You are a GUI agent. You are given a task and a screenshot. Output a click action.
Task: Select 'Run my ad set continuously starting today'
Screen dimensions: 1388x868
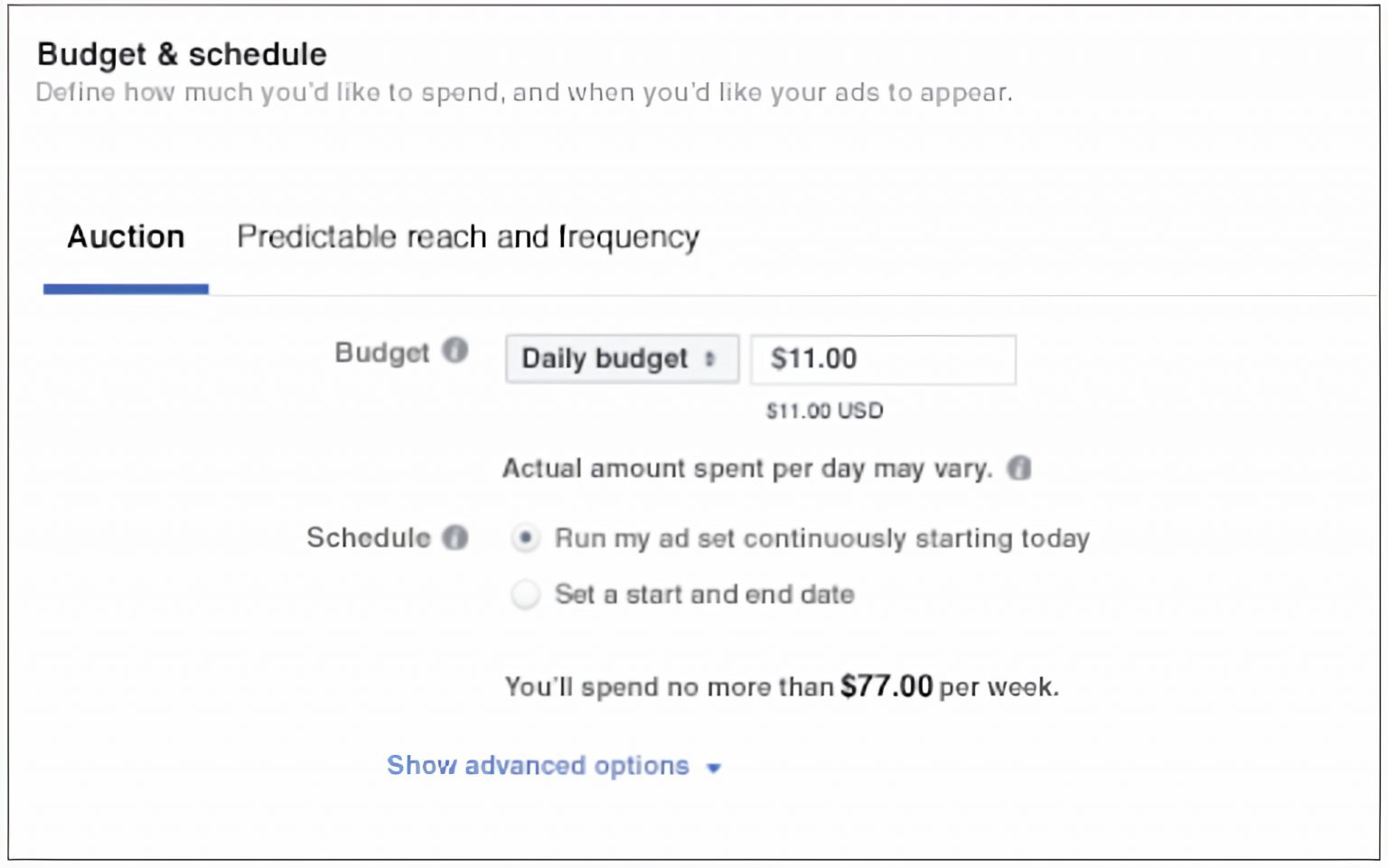coord(525,537)
